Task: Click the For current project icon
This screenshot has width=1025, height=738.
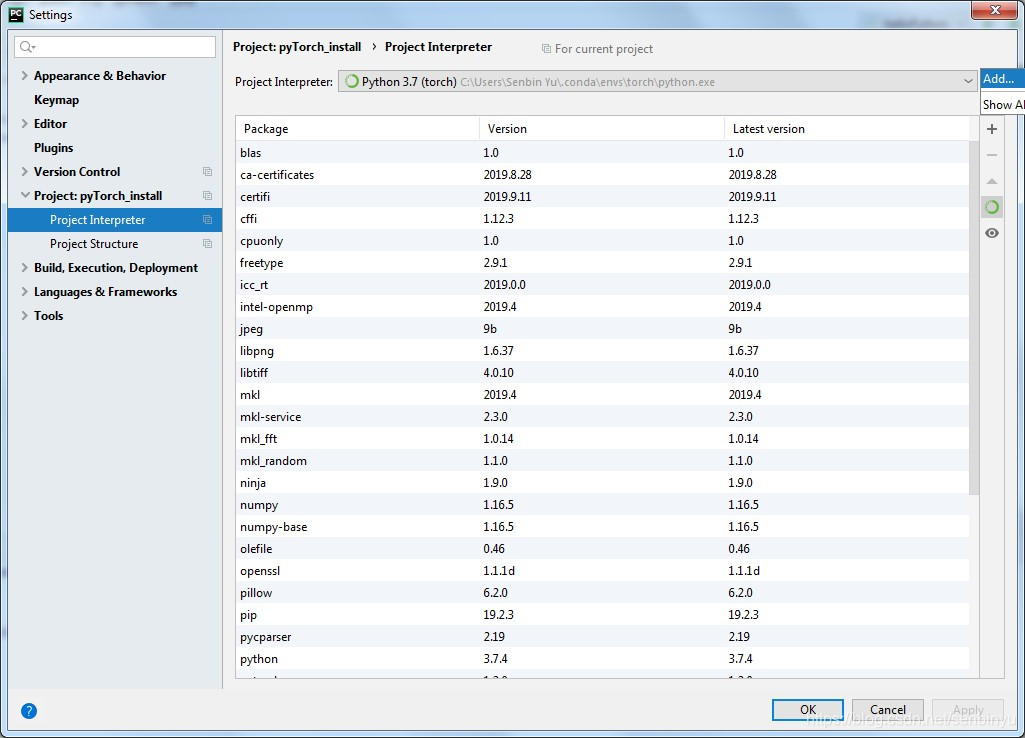Action: [x=546, y=49]
